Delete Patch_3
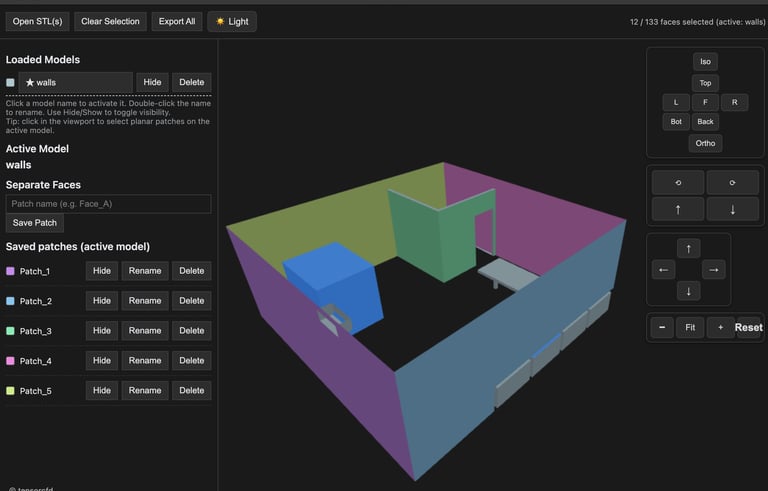 click(x=192, y=331)
